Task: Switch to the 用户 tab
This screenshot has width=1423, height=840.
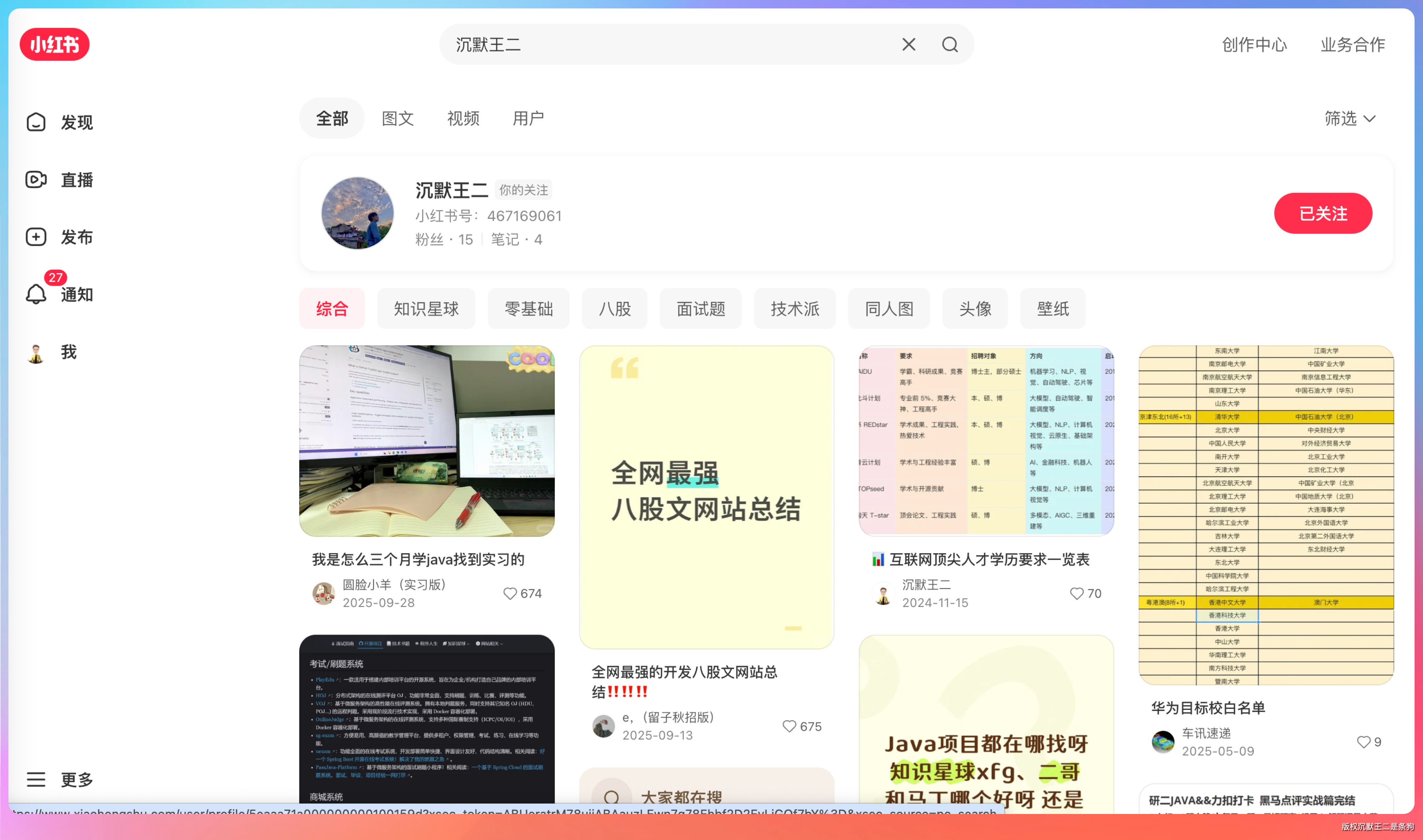Action: [x=528, y=118]
